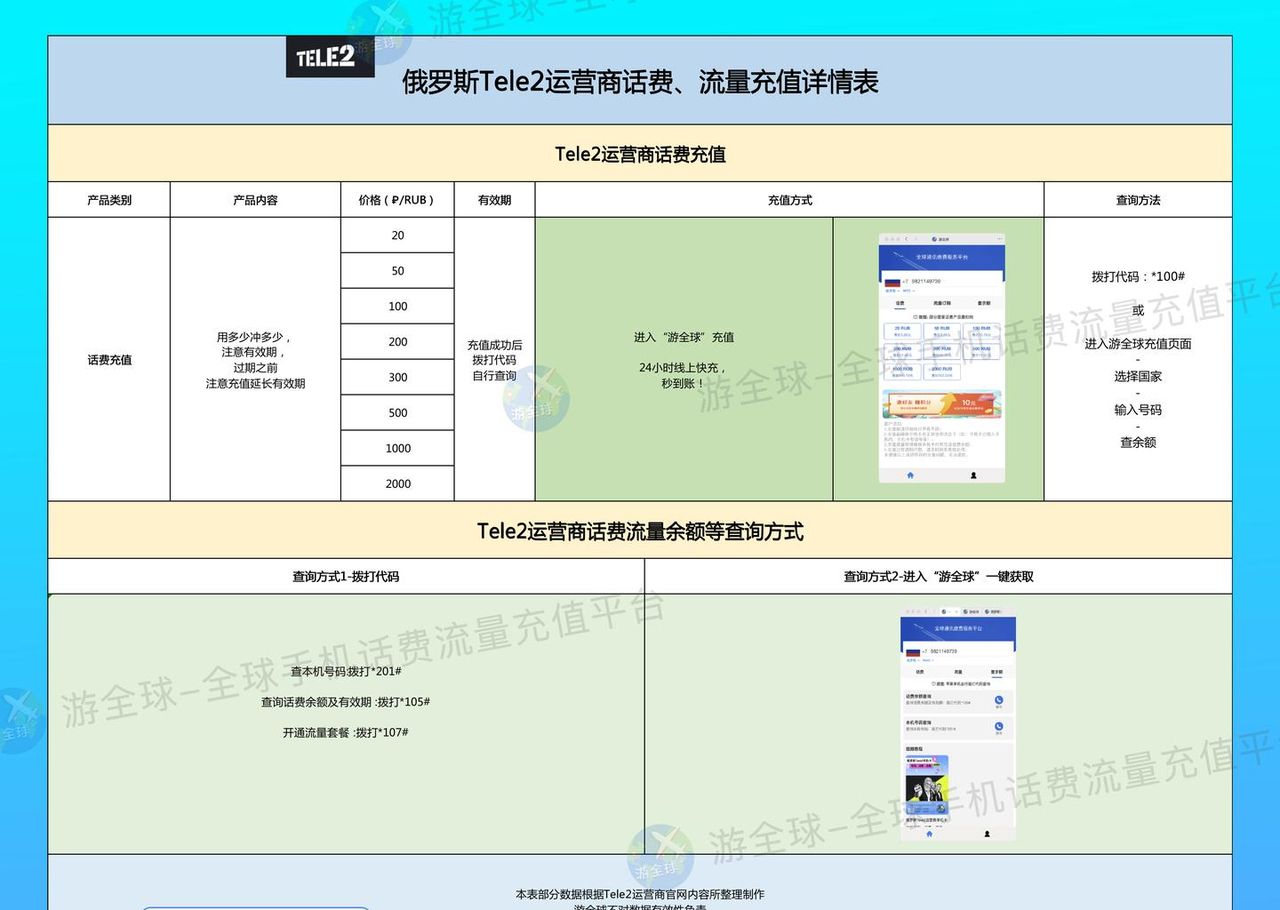Open the country dropdown in the query screenshot
The image size is (1280, 910).
[x=910, y=661]
